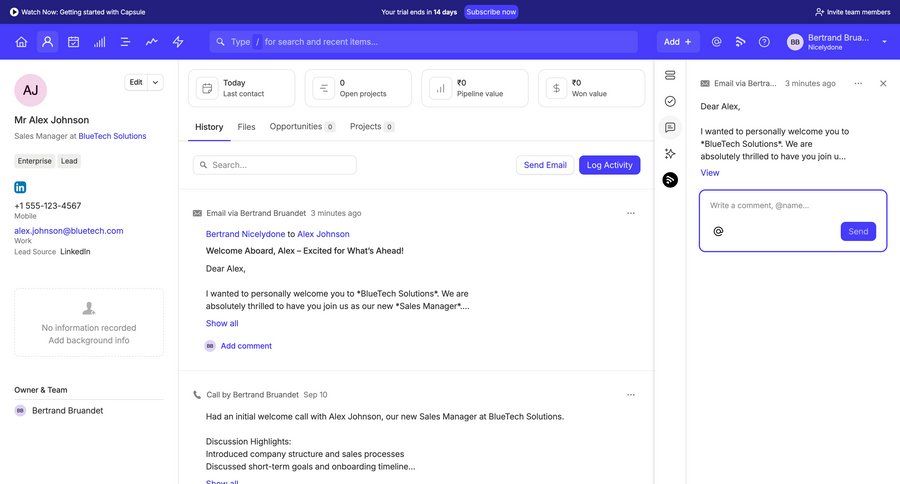Viewport: 900px width, 484px height.
Task: Open the details panel icon in side rail
Action: pos(670,75)
